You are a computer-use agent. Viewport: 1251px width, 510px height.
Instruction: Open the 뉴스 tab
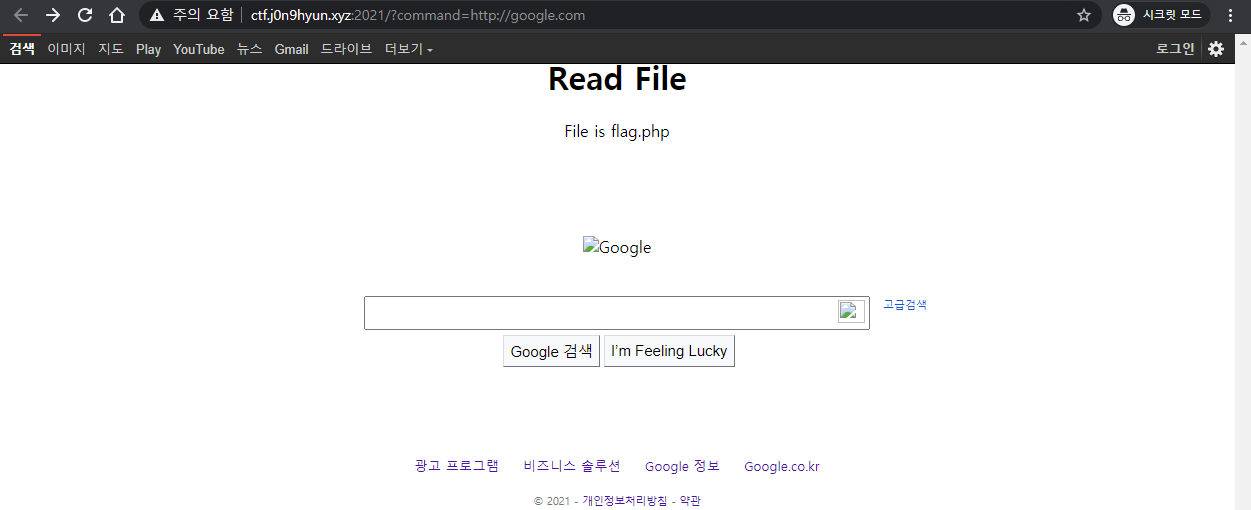pos(250,49)
